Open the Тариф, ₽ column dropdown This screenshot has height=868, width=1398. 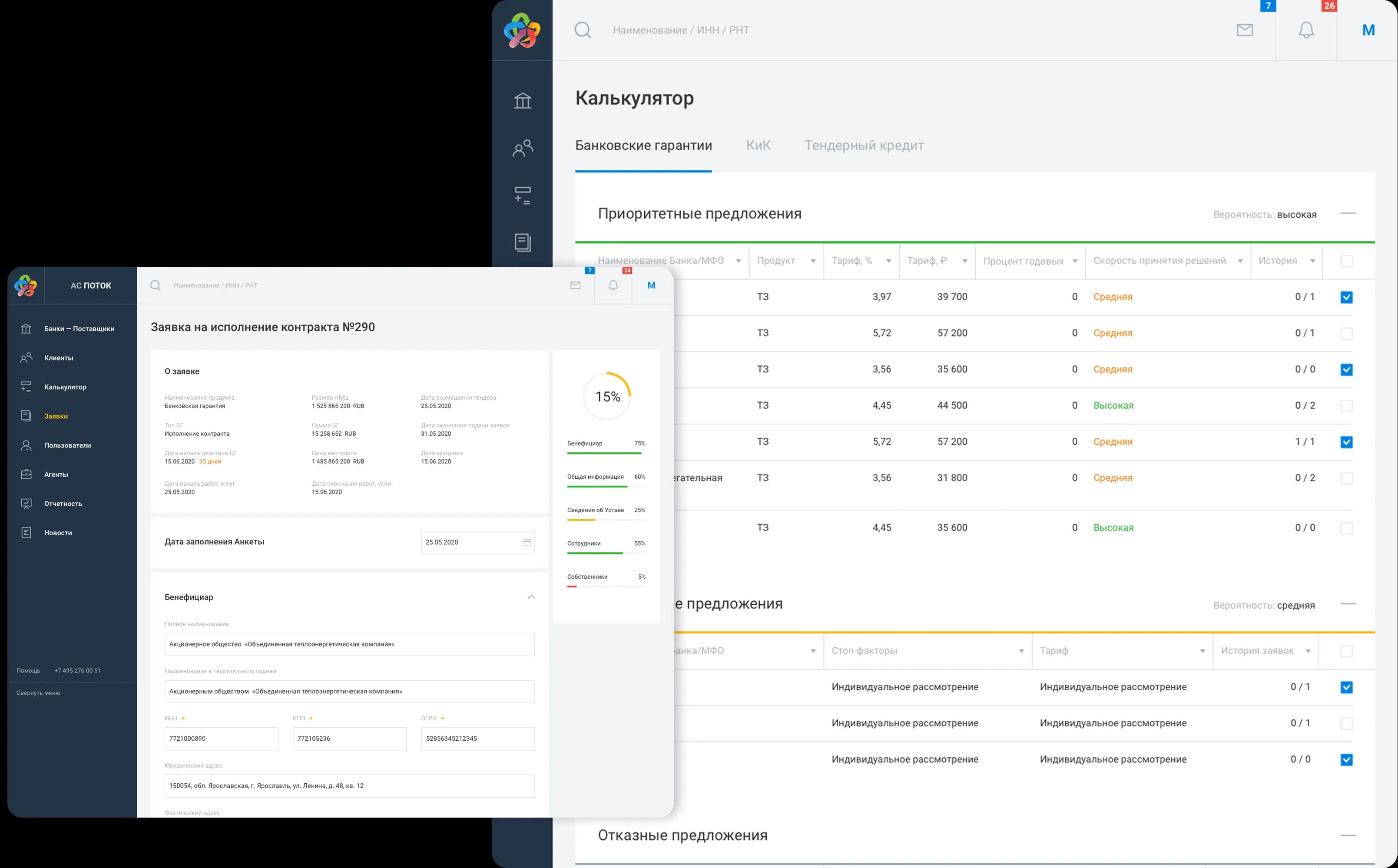coord(965,261)
